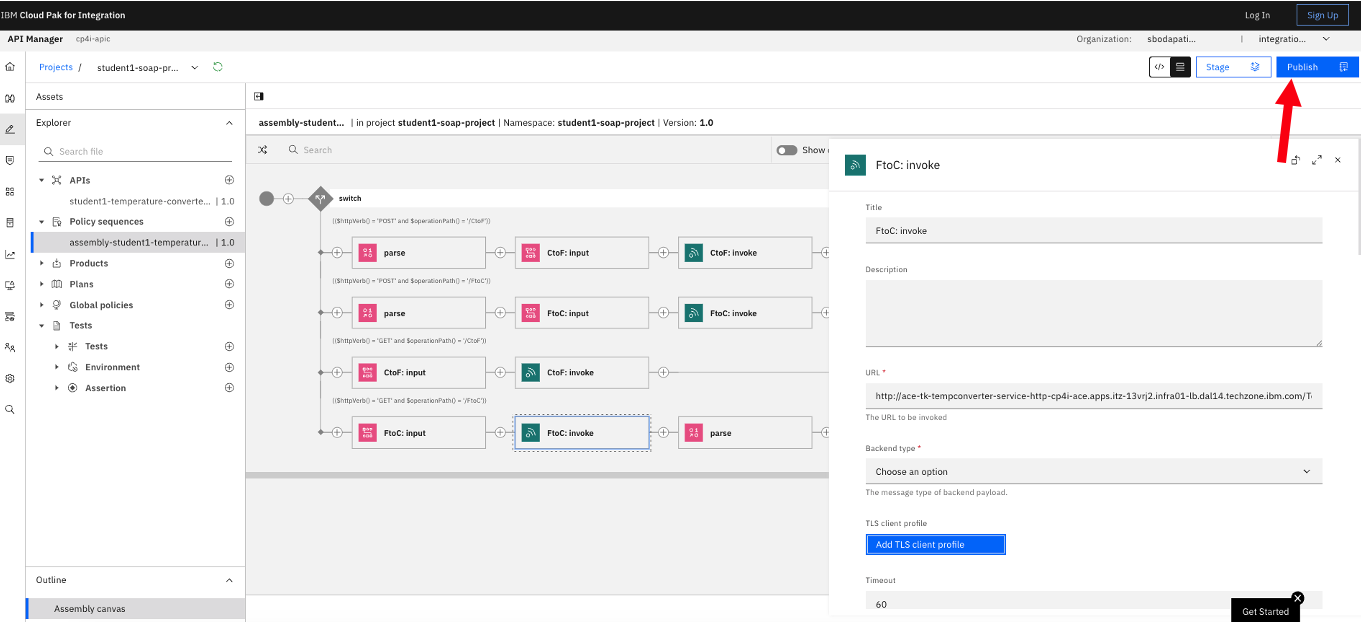1361x630 pixels.
Task: Add a new Plan with plus icon
Action: coord(229,284)
